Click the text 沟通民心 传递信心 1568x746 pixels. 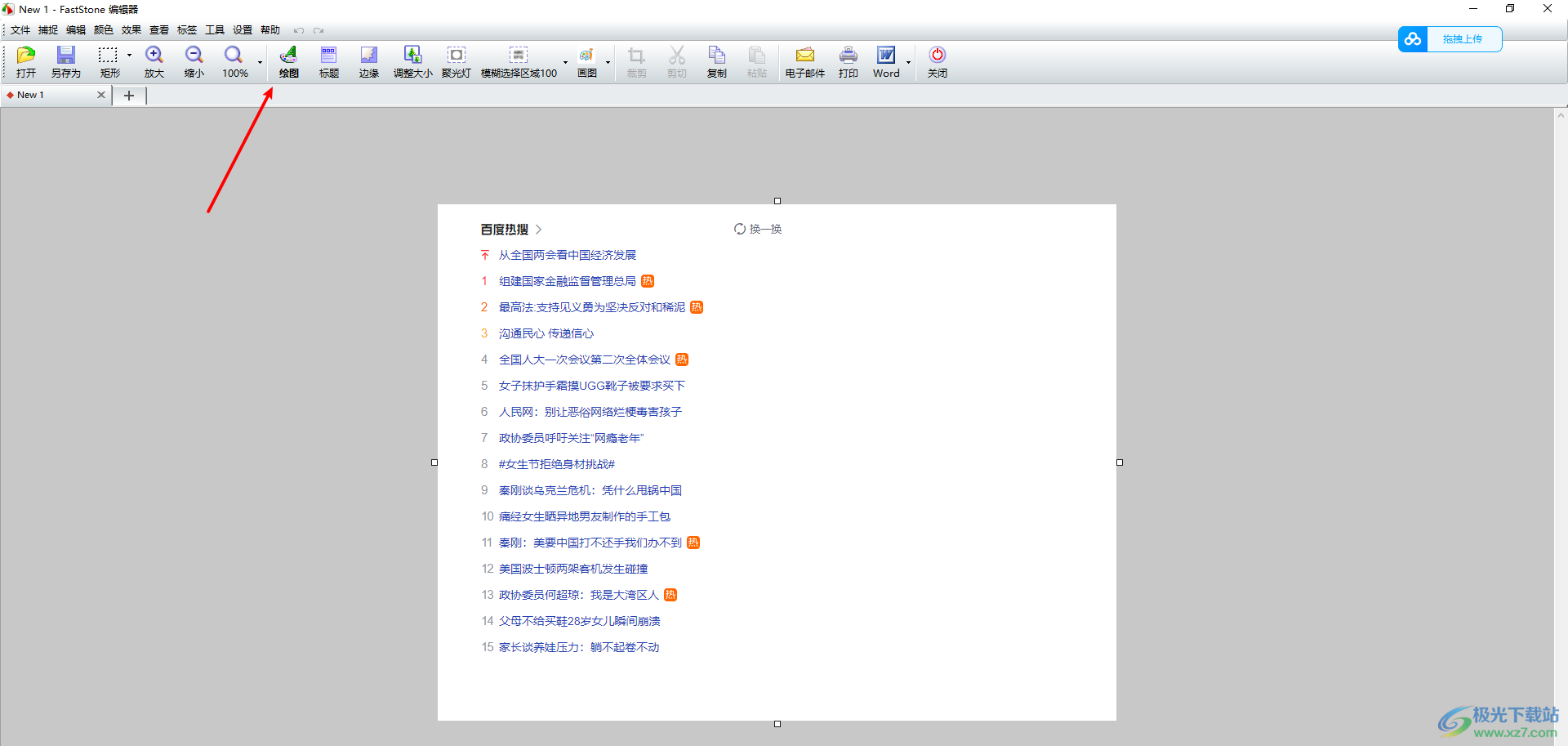tap(546, 333)
